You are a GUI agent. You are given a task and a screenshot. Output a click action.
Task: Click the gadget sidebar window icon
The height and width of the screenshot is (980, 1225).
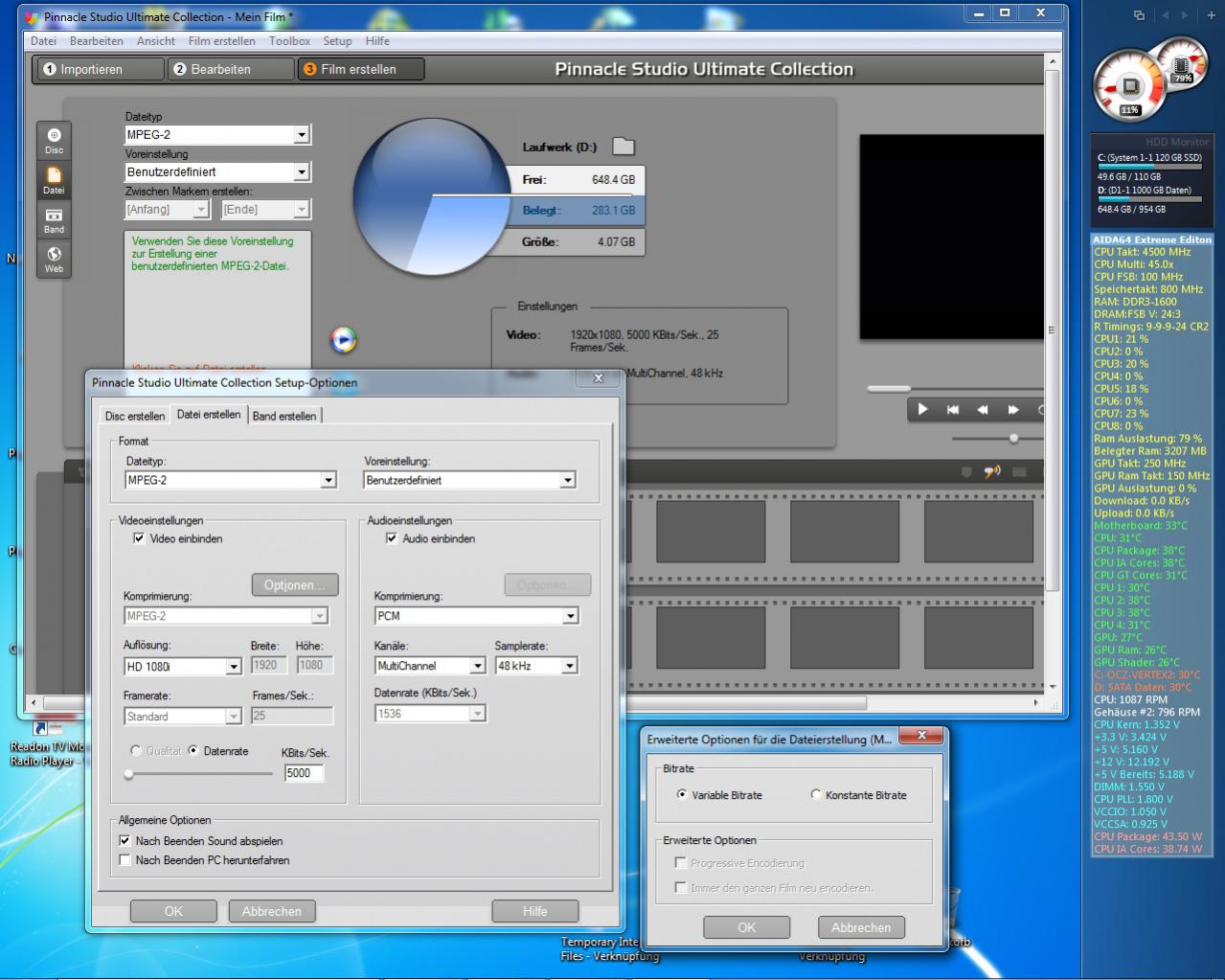click(1139, 15)
